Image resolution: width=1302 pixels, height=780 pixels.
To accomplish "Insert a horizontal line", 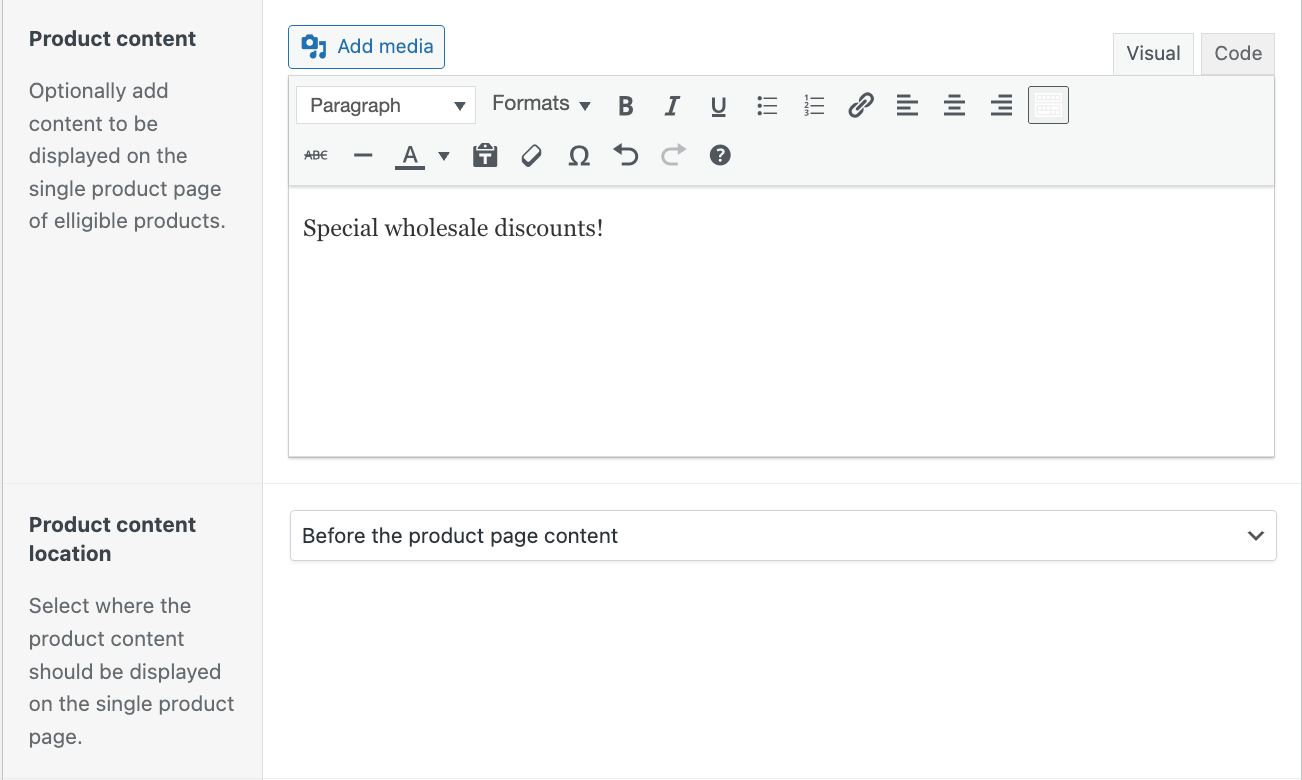I will click(x=363, y=155).
